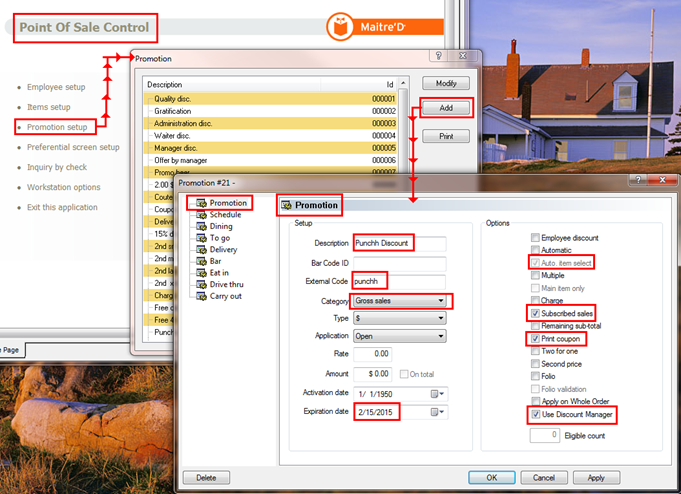This screenshot has width=681, height=494.
Task: Click the Add button in Promotion list
Action: click(x=446, y=108)
